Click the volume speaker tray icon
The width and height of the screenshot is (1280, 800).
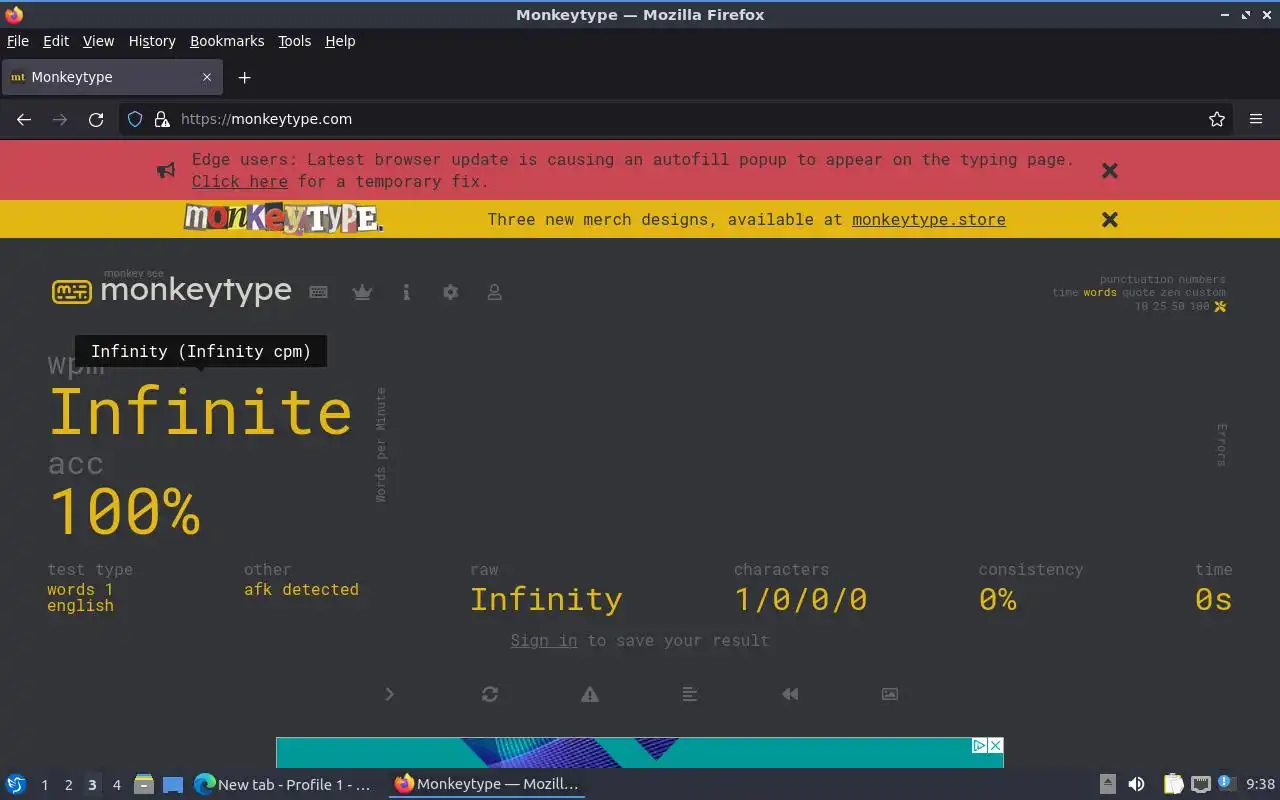point(1136,785)
